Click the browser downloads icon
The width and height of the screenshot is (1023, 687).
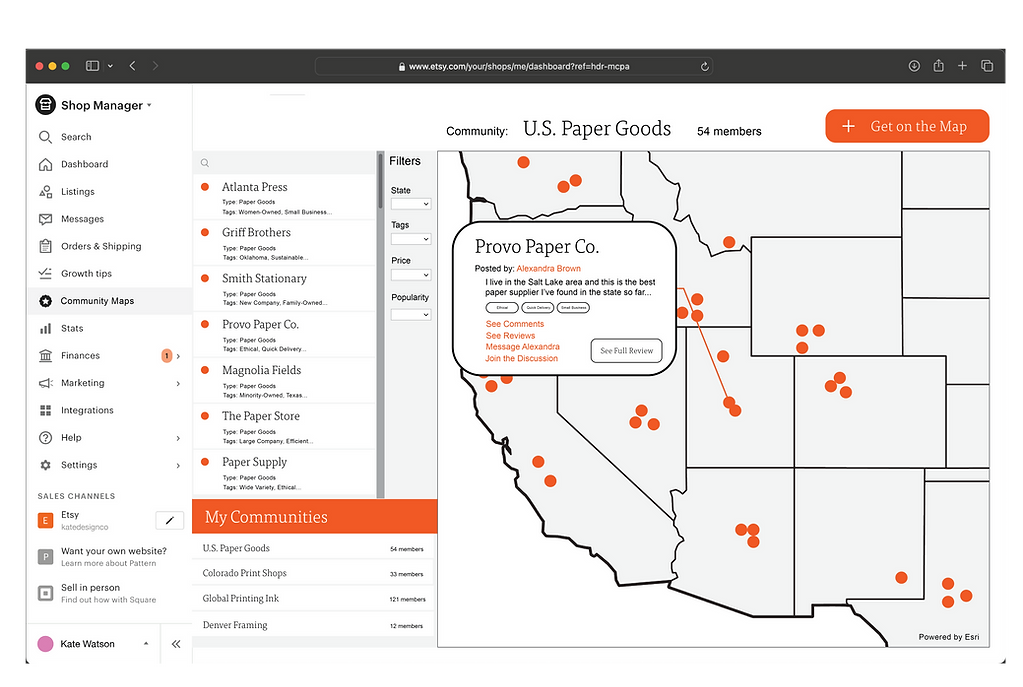pos(914,66)
